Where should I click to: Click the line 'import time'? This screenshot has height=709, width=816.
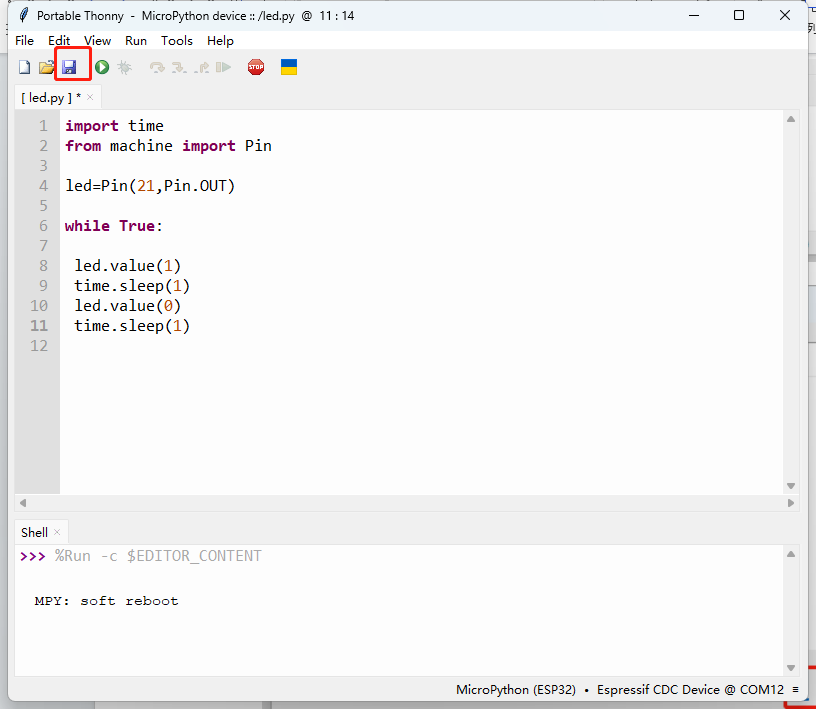point(114,126)
